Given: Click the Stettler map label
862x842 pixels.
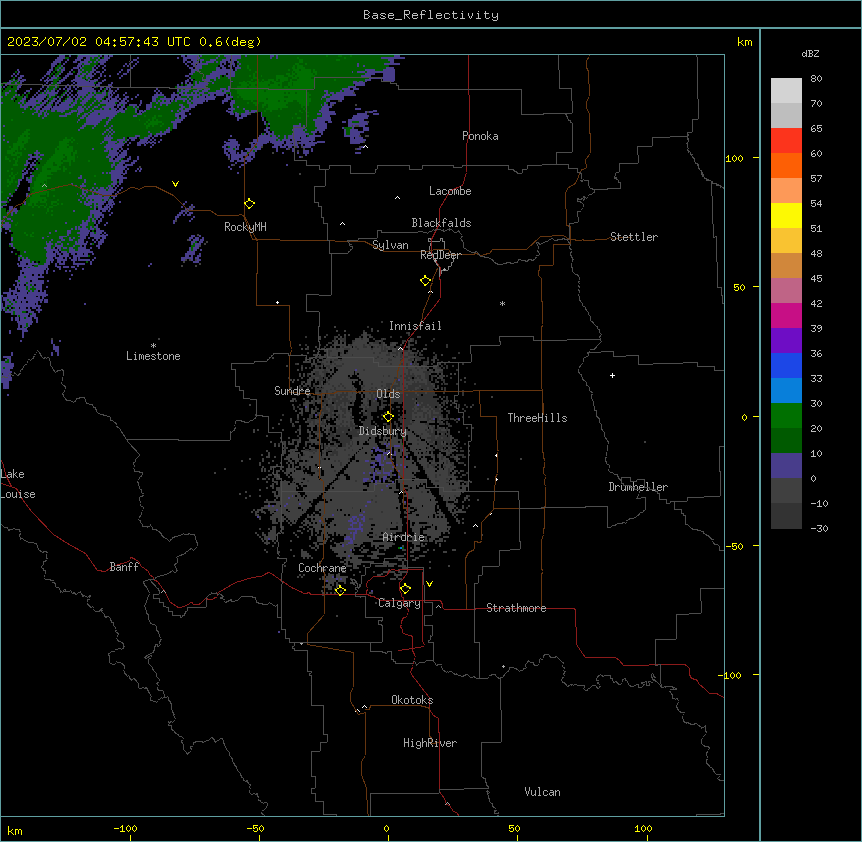Looking at the screenshot, I should (x=633, y=237).
